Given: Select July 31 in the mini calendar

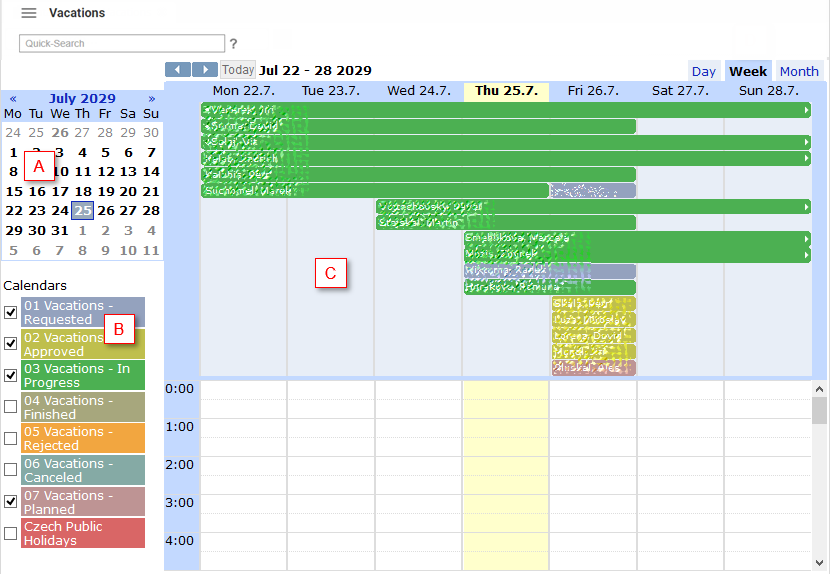Looking at the screenshot, I should click(59, 229).
